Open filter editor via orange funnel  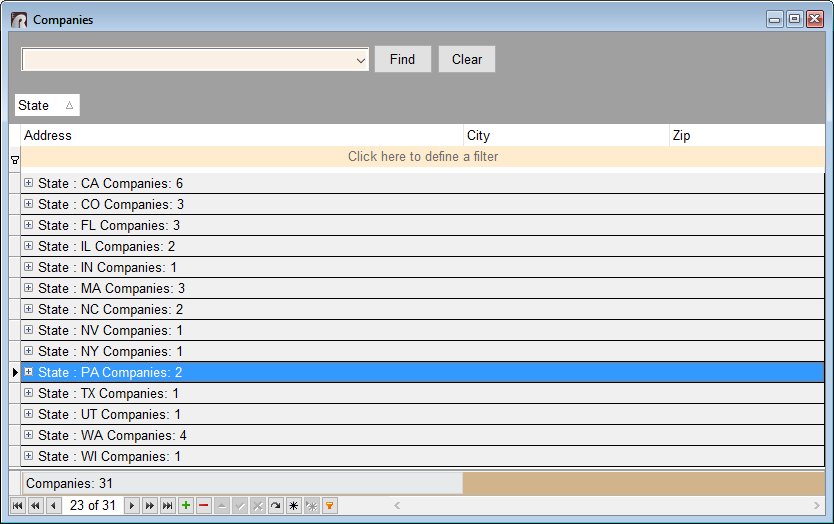[329, 506]
